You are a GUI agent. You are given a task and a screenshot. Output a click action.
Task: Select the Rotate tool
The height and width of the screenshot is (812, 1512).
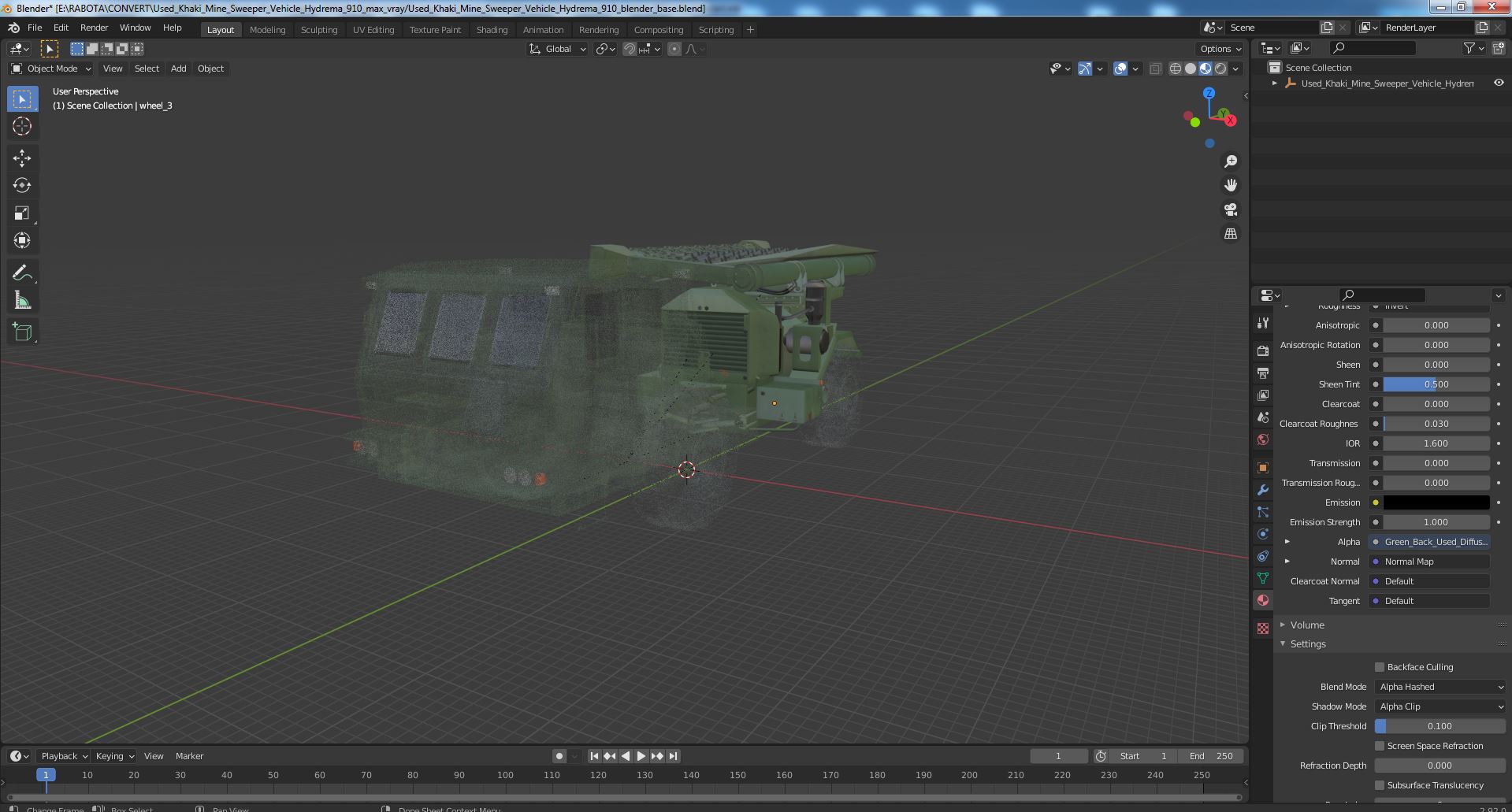[x=22, y=186]
